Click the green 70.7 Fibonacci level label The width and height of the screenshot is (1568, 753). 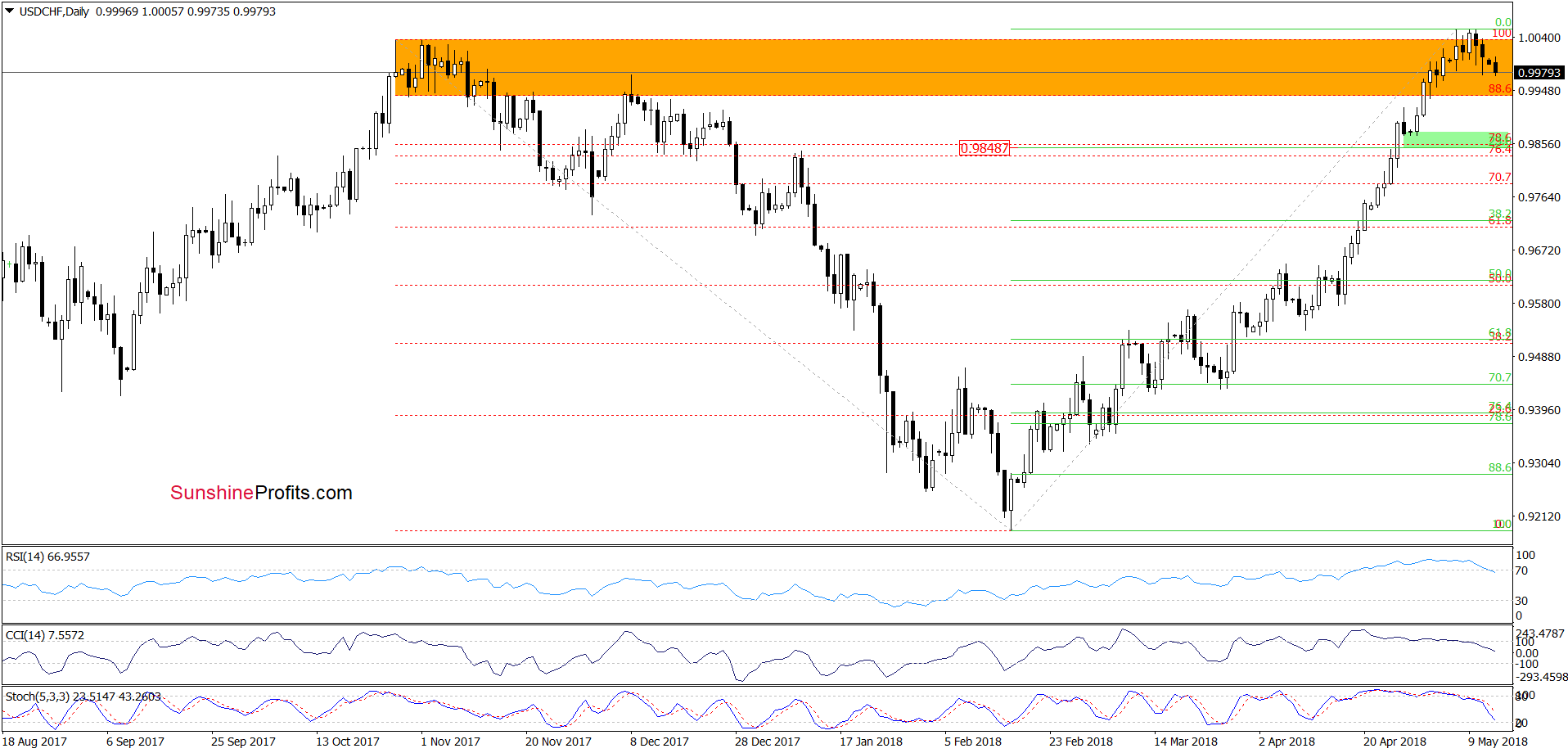1499,378
